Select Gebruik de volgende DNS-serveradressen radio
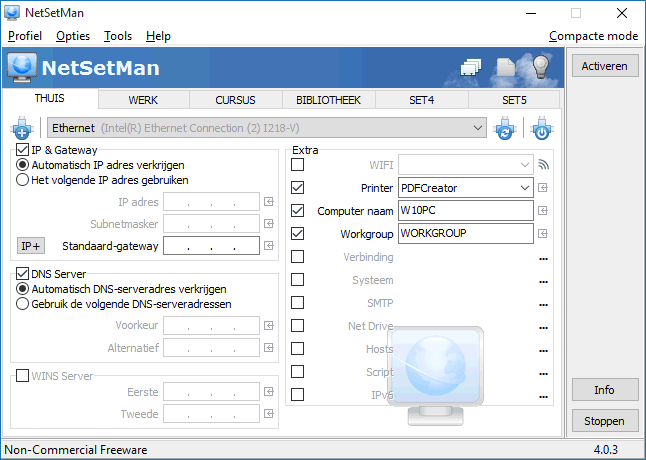The width and height of the screenshot is (646, 460). (22, 304)
